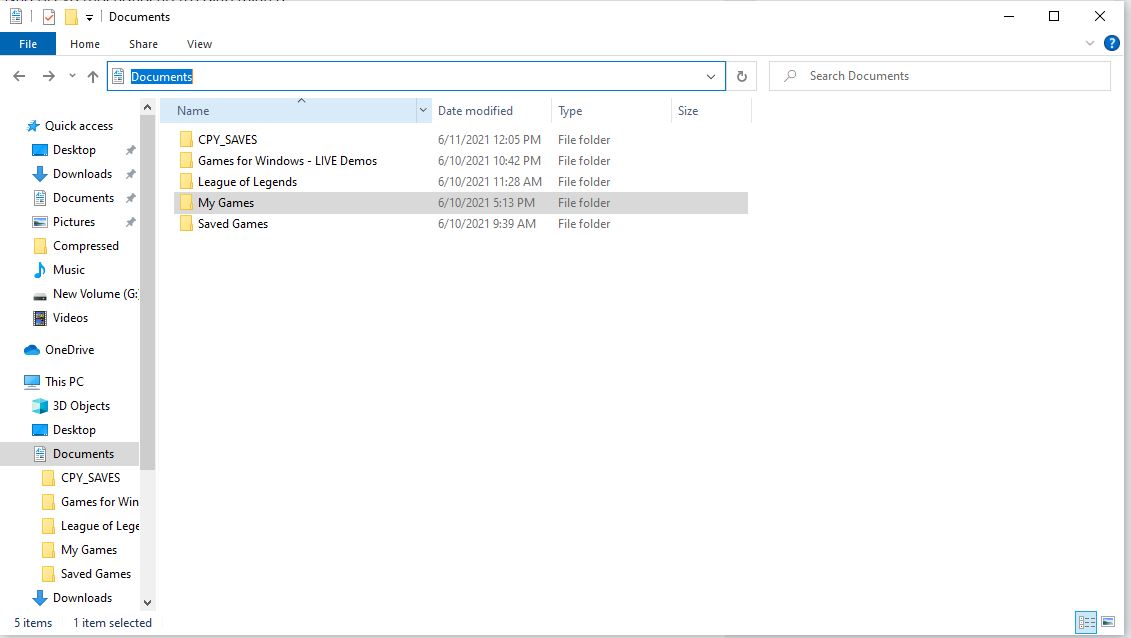Sort by Date modified column
This screenshot has height=638, width=1131.
click(475, 111)
